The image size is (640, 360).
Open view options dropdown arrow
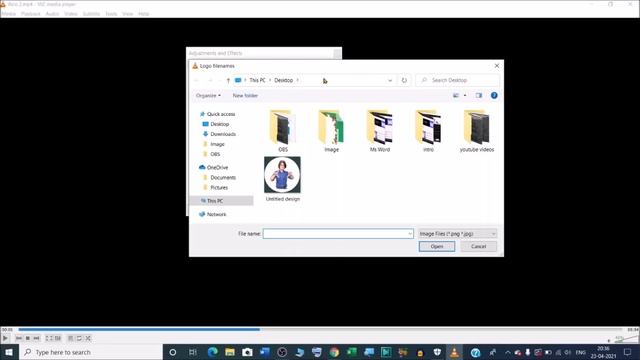465,96
